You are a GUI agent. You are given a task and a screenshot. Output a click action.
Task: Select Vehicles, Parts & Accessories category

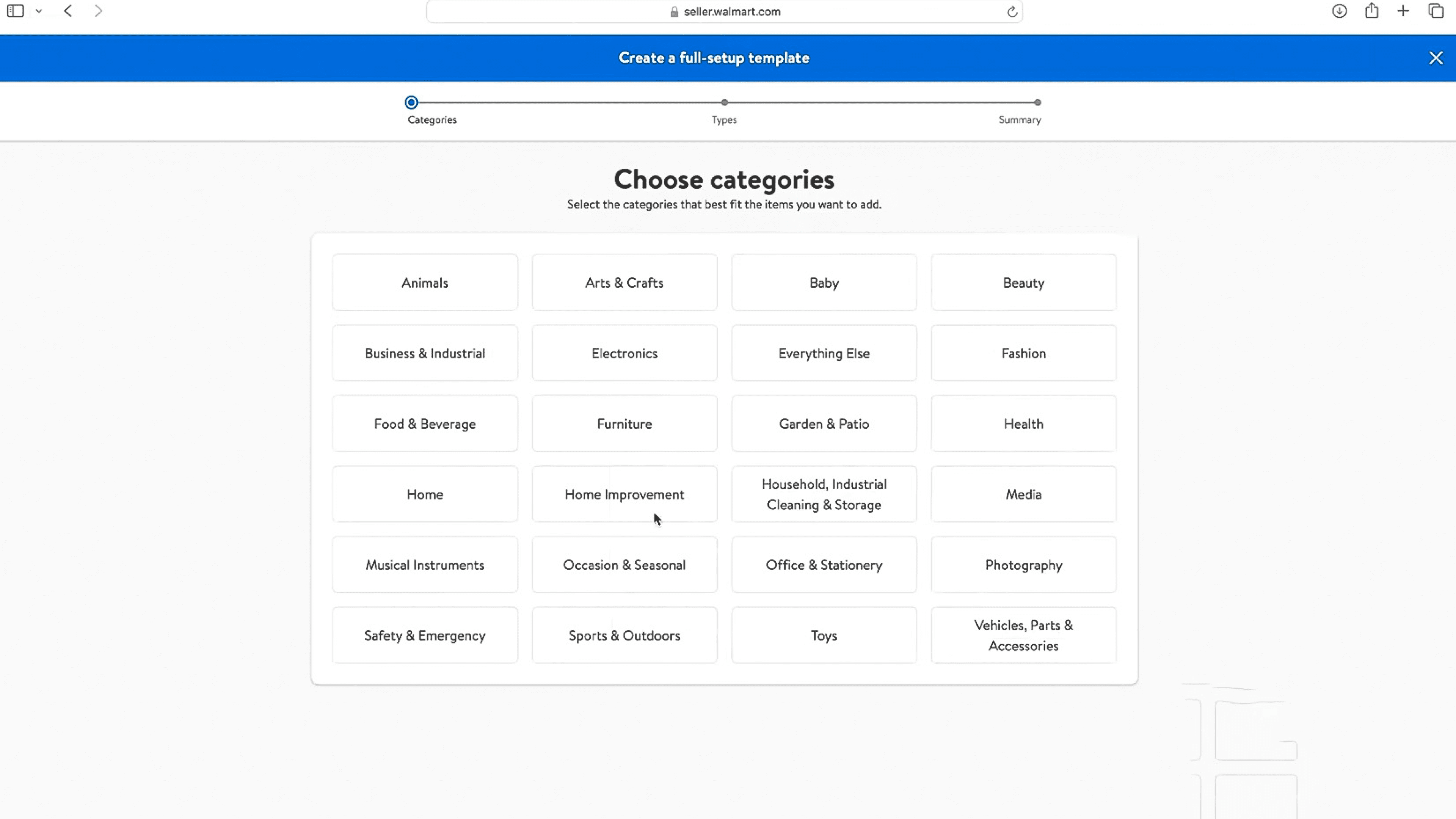click(1023, 635)
